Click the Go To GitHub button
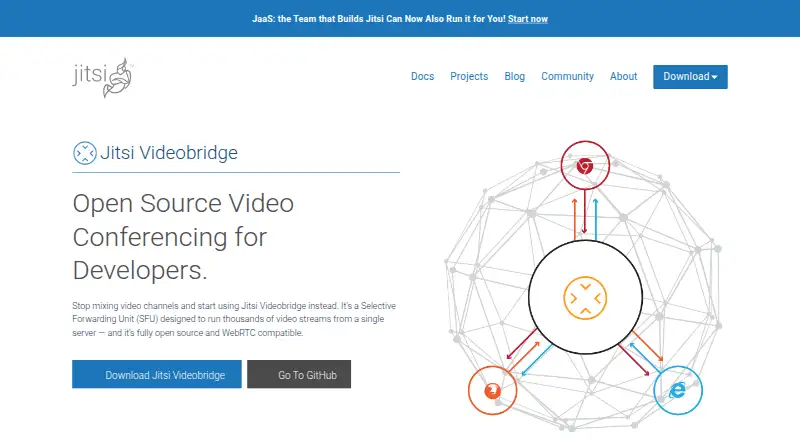The height and width of the screenshot is (440, 800). [299, 374]
